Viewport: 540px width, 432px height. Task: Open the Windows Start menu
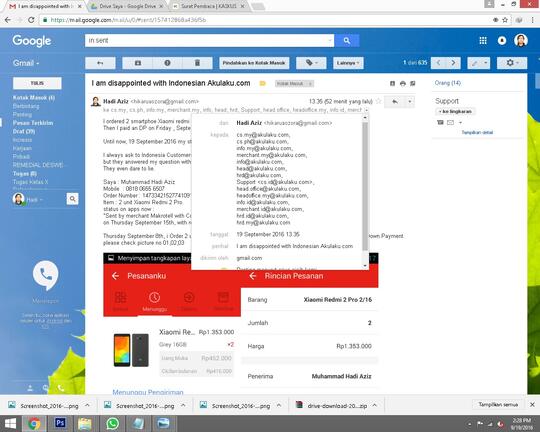coord(10,423)
